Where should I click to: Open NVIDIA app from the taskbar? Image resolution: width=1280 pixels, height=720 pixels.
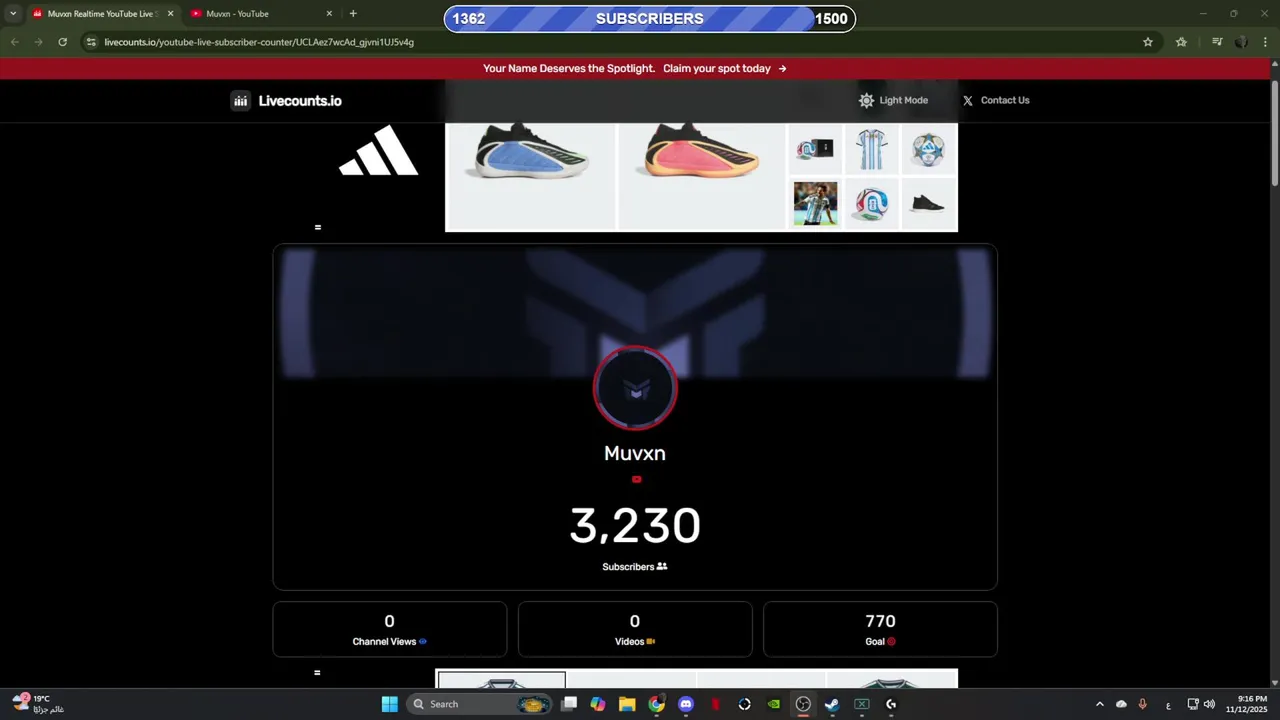tap(774, 704)
